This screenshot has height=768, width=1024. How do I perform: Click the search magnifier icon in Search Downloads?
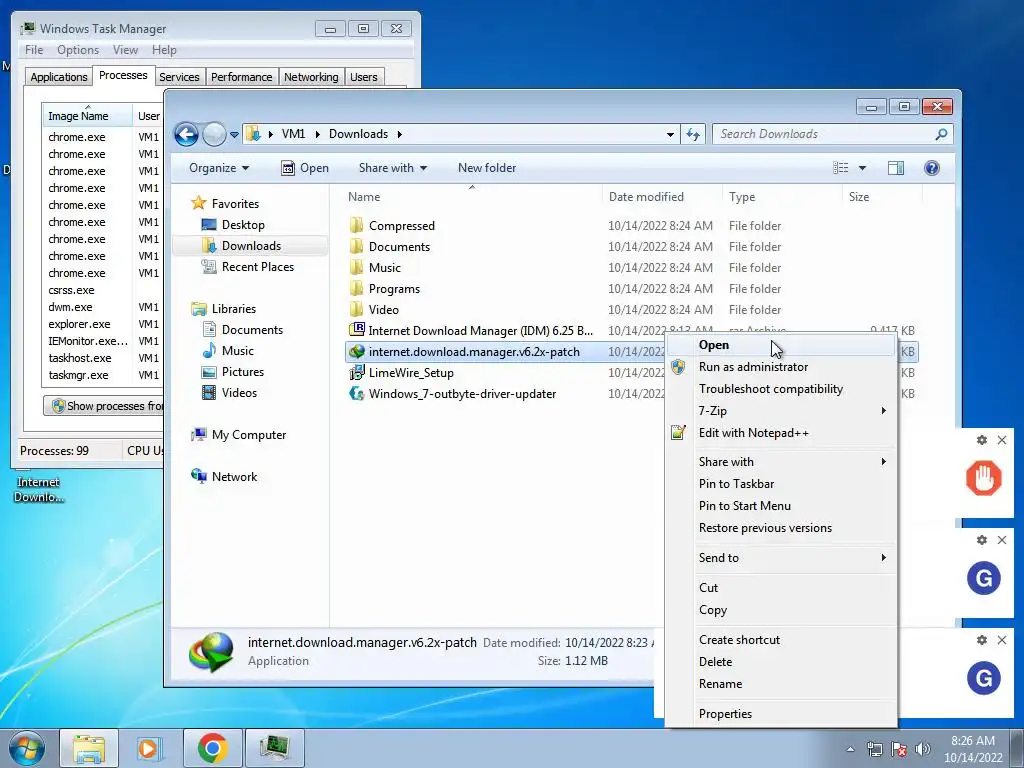pyautogui.click(x=941, y=135)
